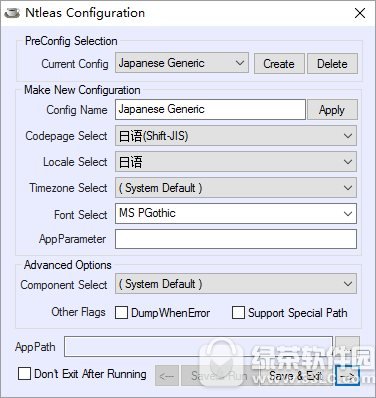Close the Ntleas Configuration window
The image size is (376, 398).
click(x=360, y=13)
